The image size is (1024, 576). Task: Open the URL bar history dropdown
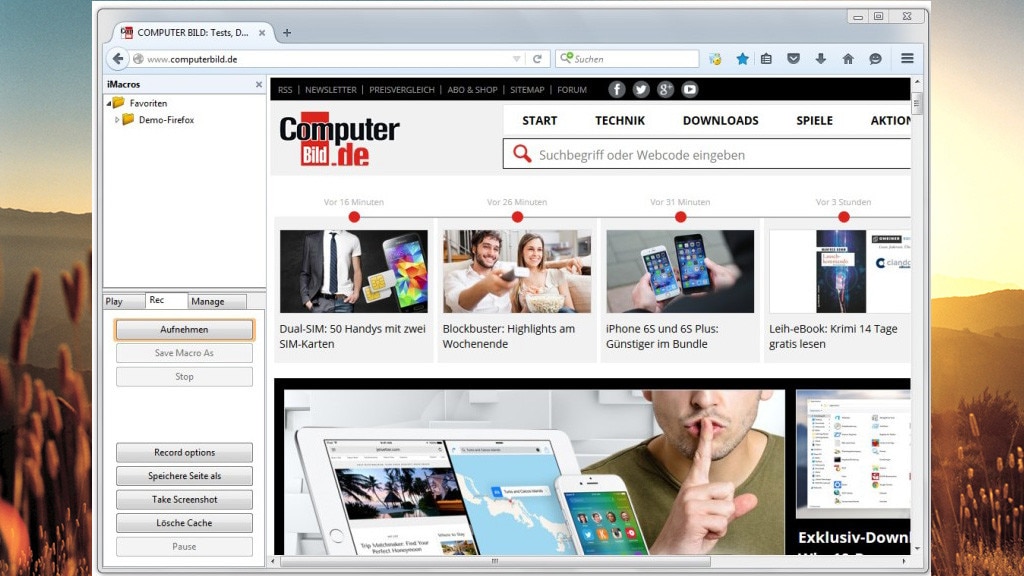pos(517,59)
